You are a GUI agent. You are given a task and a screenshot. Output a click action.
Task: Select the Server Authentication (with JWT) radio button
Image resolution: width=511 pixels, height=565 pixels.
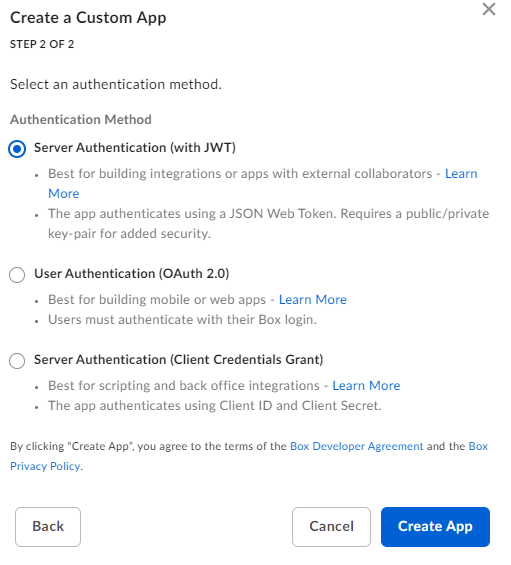(x=17, y=149)
